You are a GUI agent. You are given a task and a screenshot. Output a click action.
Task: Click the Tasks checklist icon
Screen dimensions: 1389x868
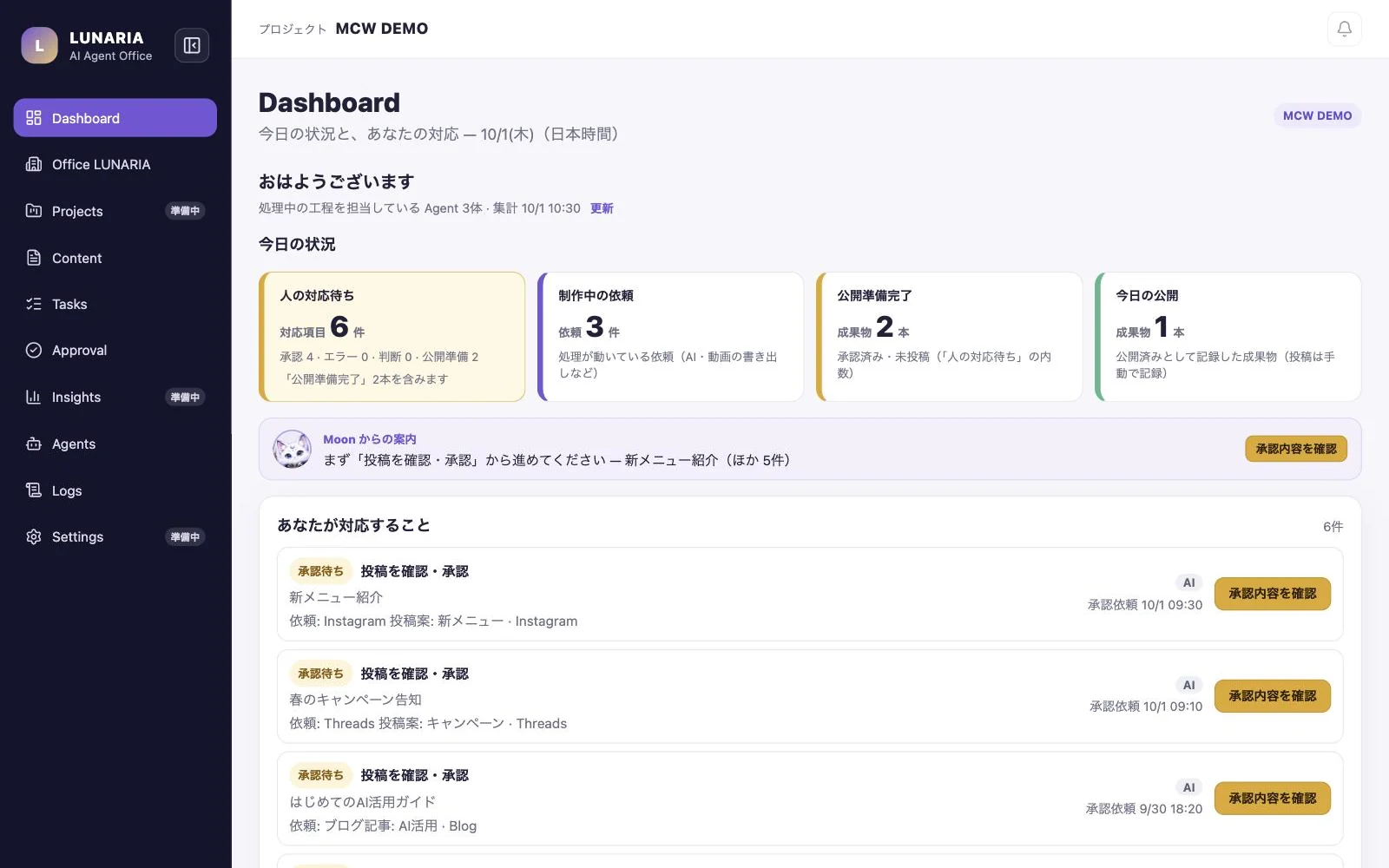point(34,304)
